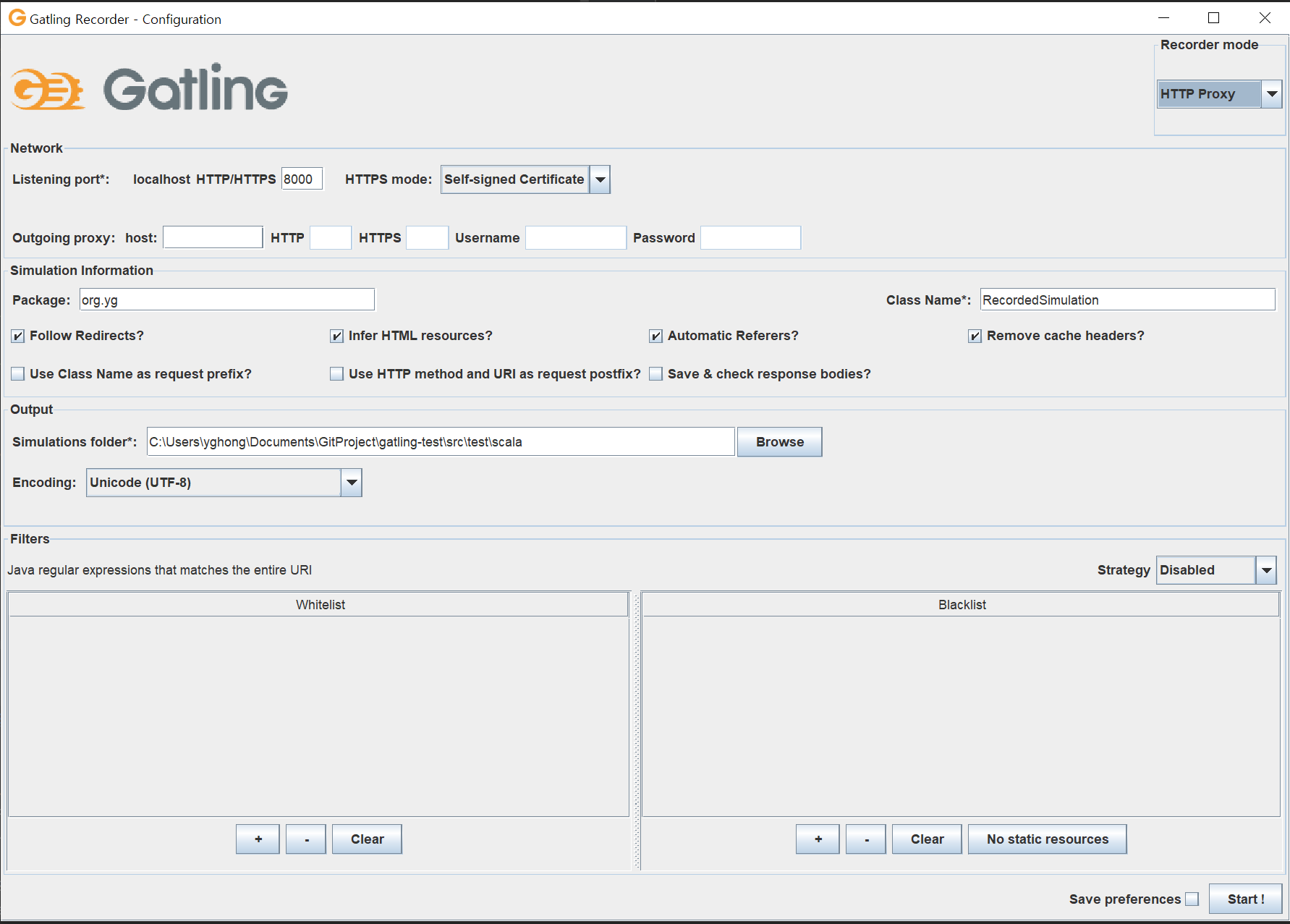The width and height of the screenshot is (1290, 924).
Task: Remove a Whitelist pattern with minus button
Action: tap(307, 839)
